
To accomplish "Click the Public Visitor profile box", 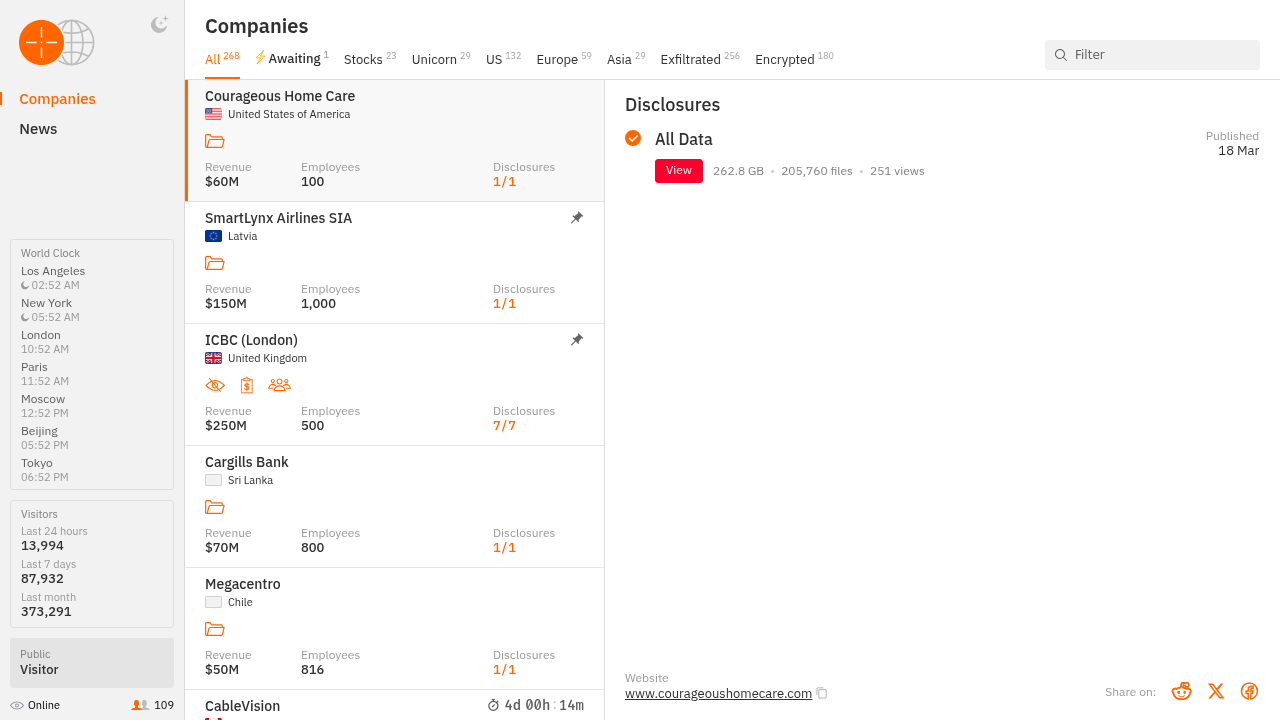I will (x=92, y=663).
